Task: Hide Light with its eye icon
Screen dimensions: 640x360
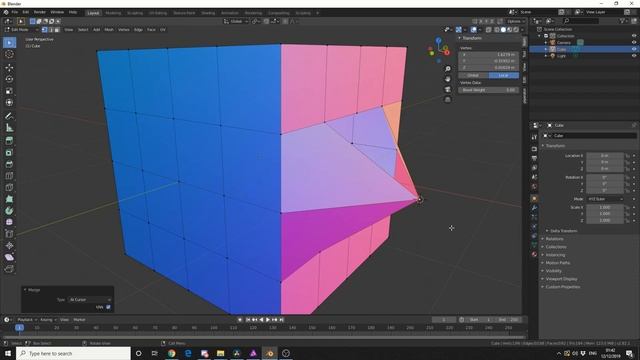Action: click(x=634, y=56)
